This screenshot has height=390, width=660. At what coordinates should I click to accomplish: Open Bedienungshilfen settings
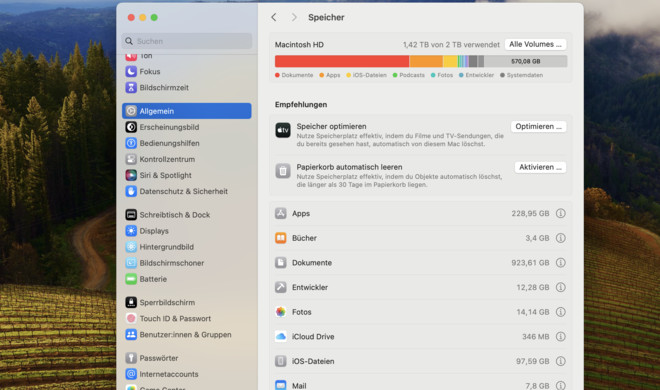(186, 143)
